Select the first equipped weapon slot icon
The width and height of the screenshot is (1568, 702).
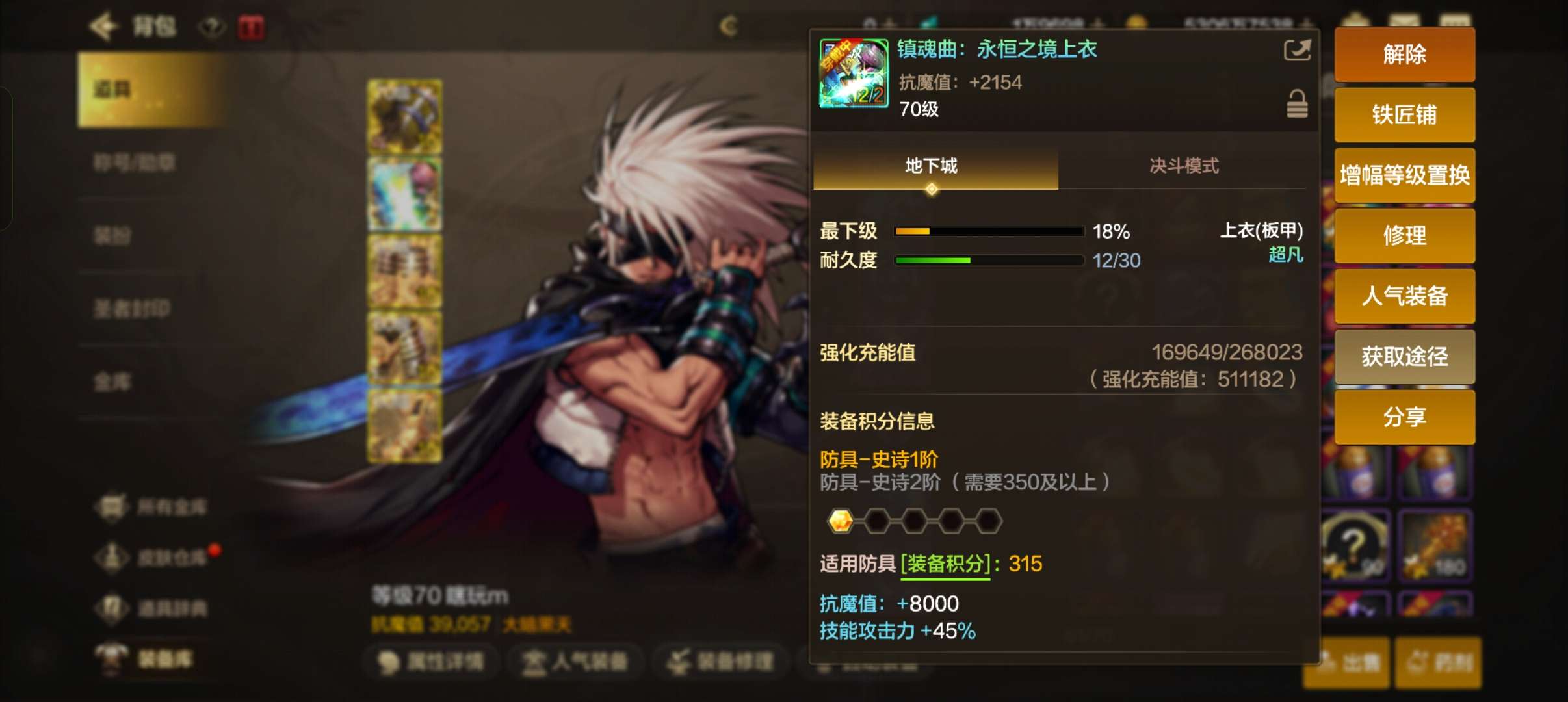pos(404,117)
